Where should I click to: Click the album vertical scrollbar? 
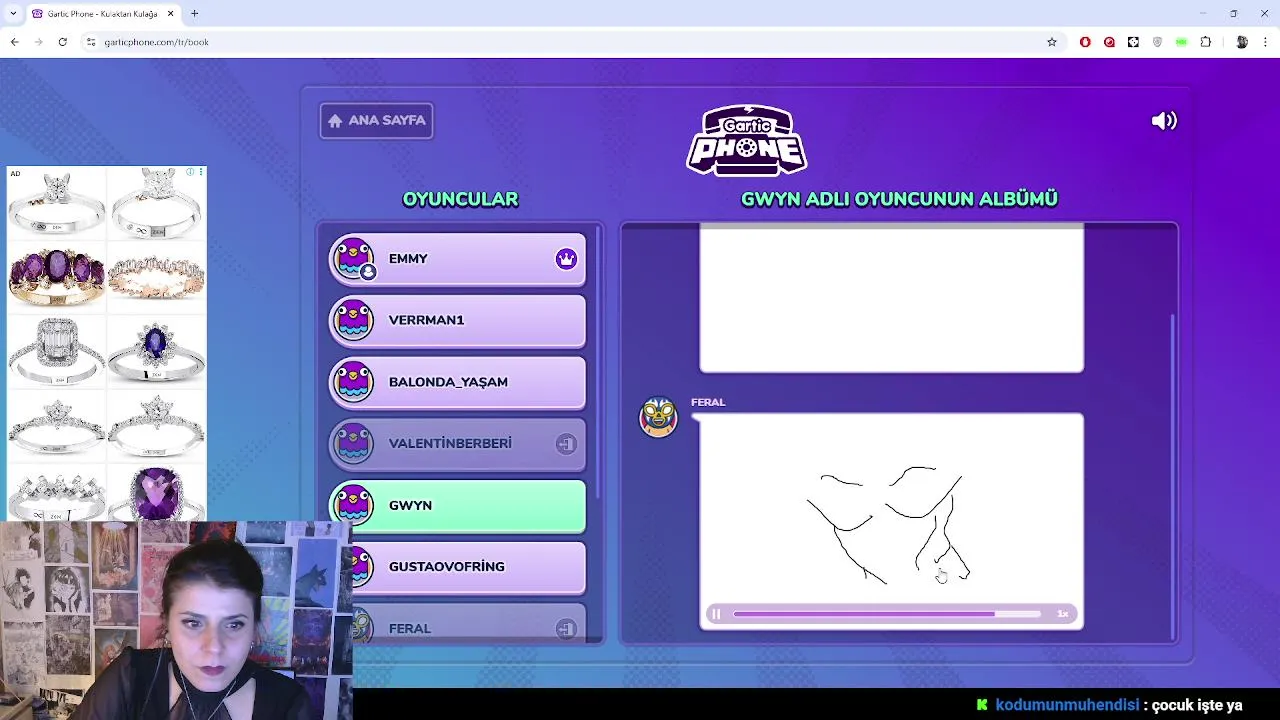1173,476
